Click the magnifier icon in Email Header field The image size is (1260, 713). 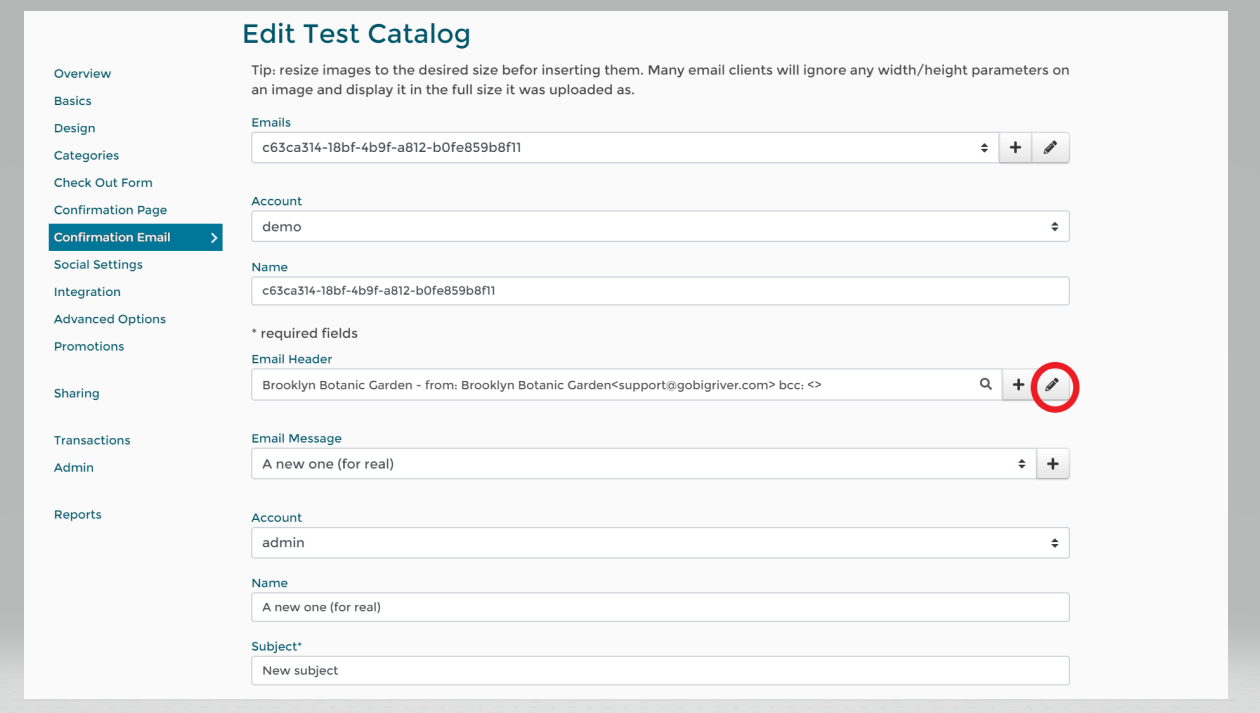point(986,384)
